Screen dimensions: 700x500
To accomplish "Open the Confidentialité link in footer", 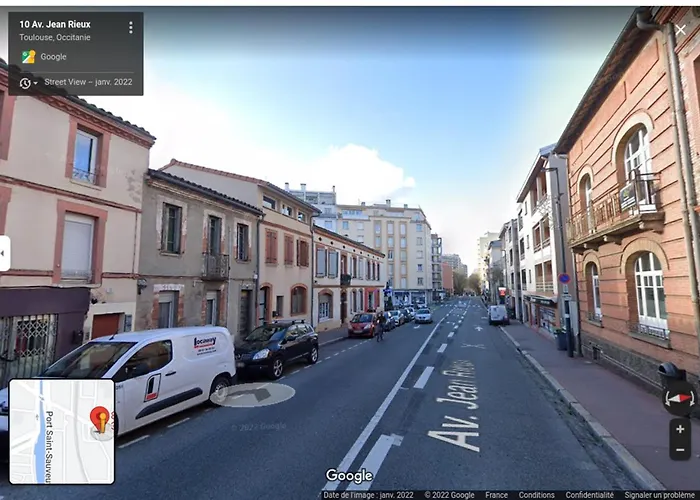I will tap(589, 495).
